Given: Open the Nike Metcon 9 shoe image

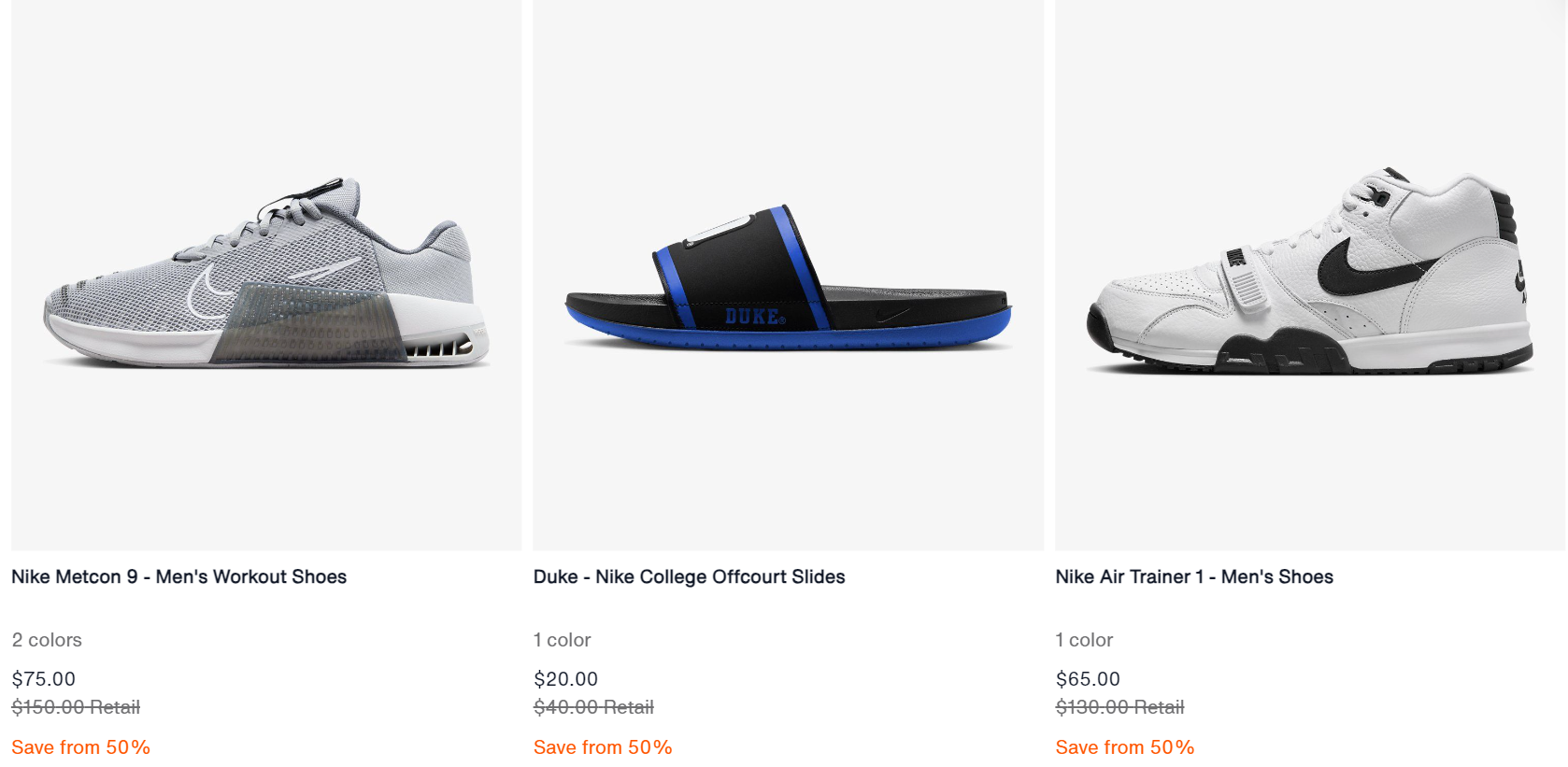Looking at the screenshot, I should 266,274.
